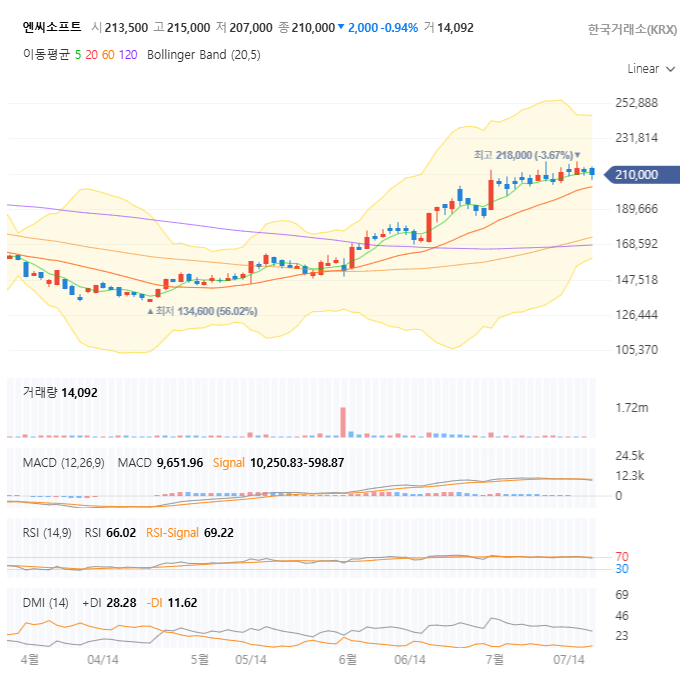Click the closing price 210,000 in header

(x=313, y=28)
